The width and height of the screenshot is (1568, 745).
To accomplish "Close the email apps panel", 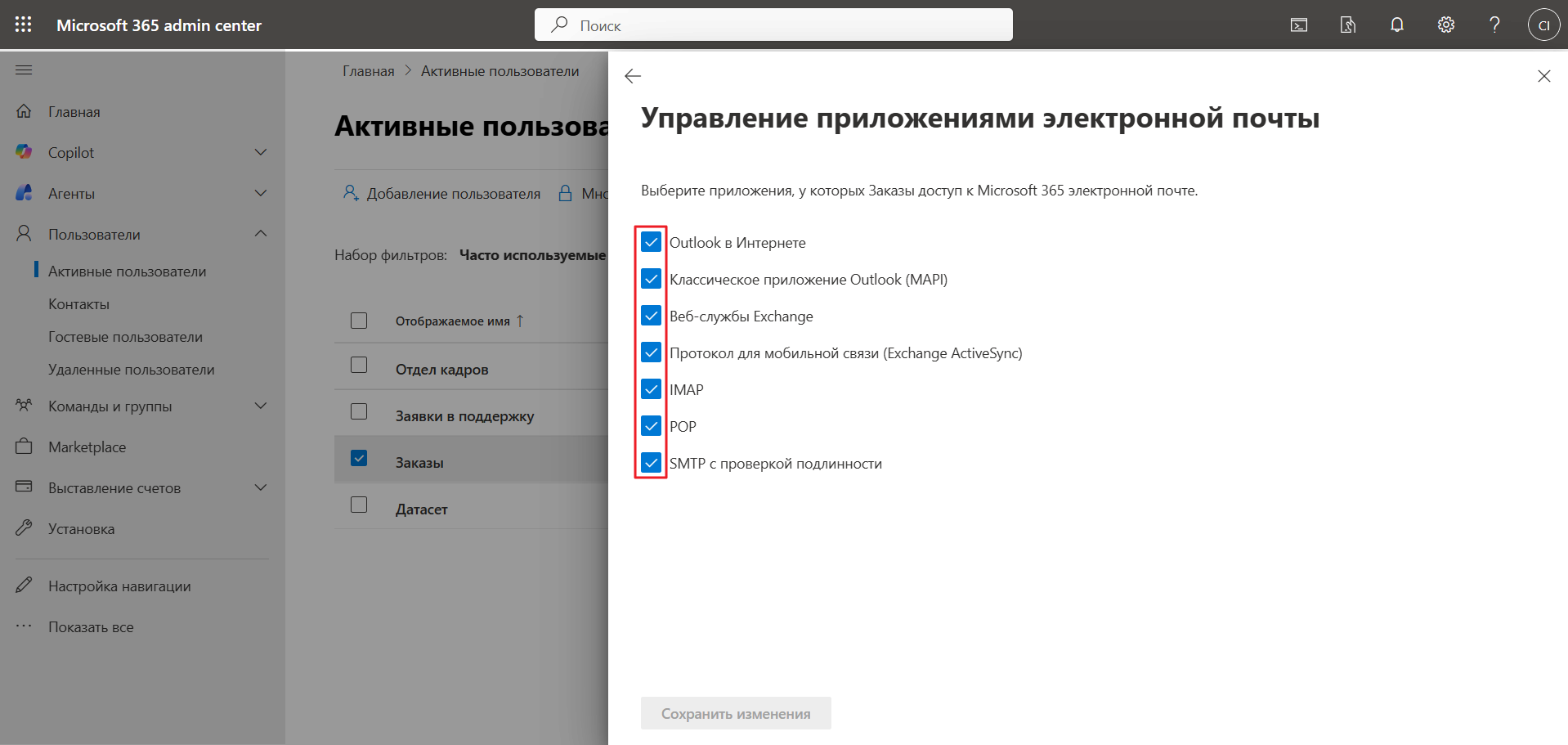I will tap(1543, 76).
